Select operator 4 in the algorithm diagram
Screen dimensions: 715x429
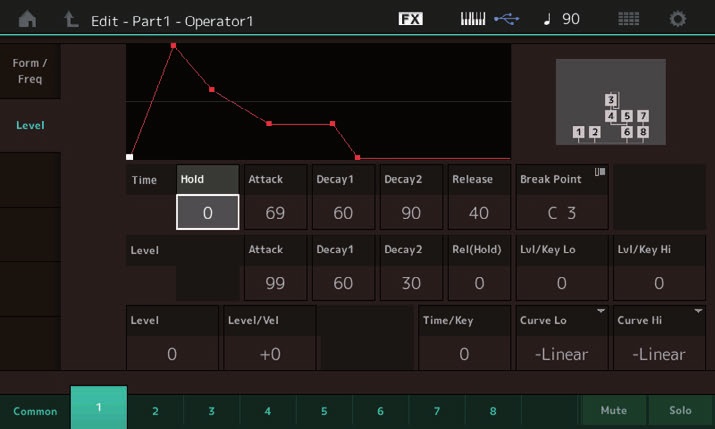[611, 116]
